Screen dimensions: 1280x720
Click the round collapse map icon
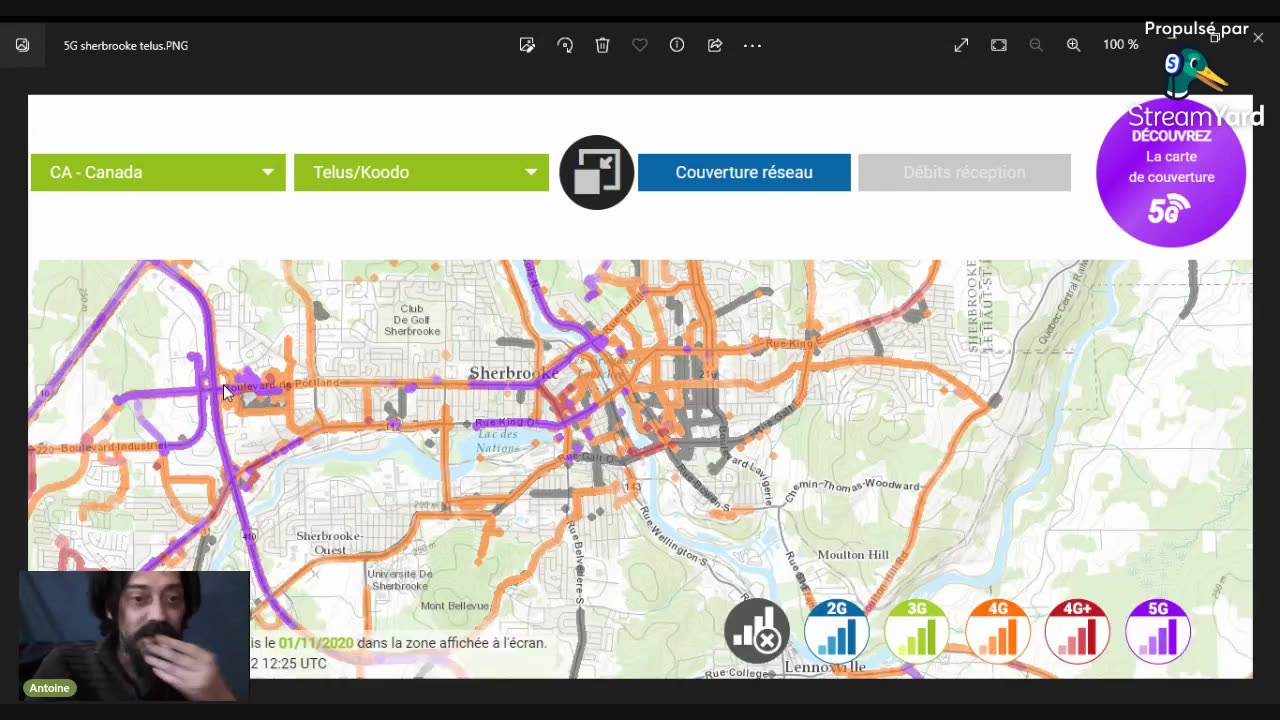(596, 172)
